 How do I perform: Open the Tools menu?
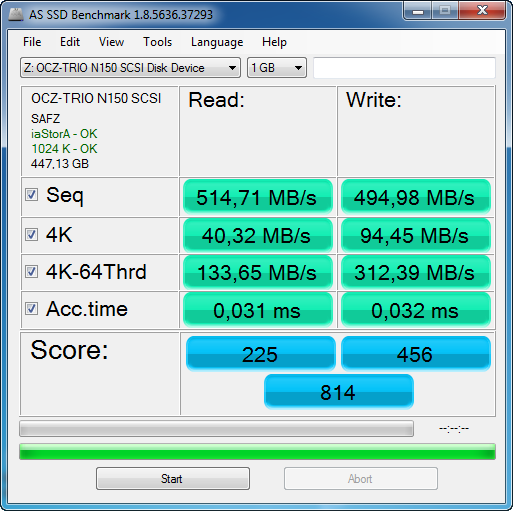[157, 42]
